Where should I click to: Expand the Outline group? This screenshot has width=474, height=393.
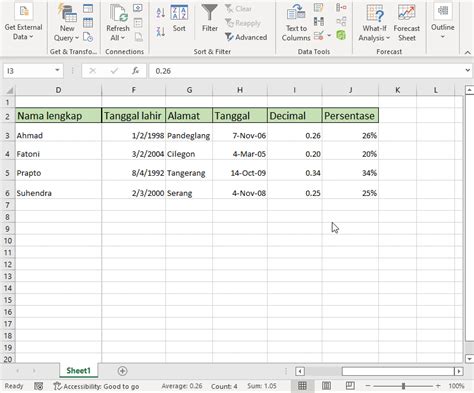(x=443, y=21)
